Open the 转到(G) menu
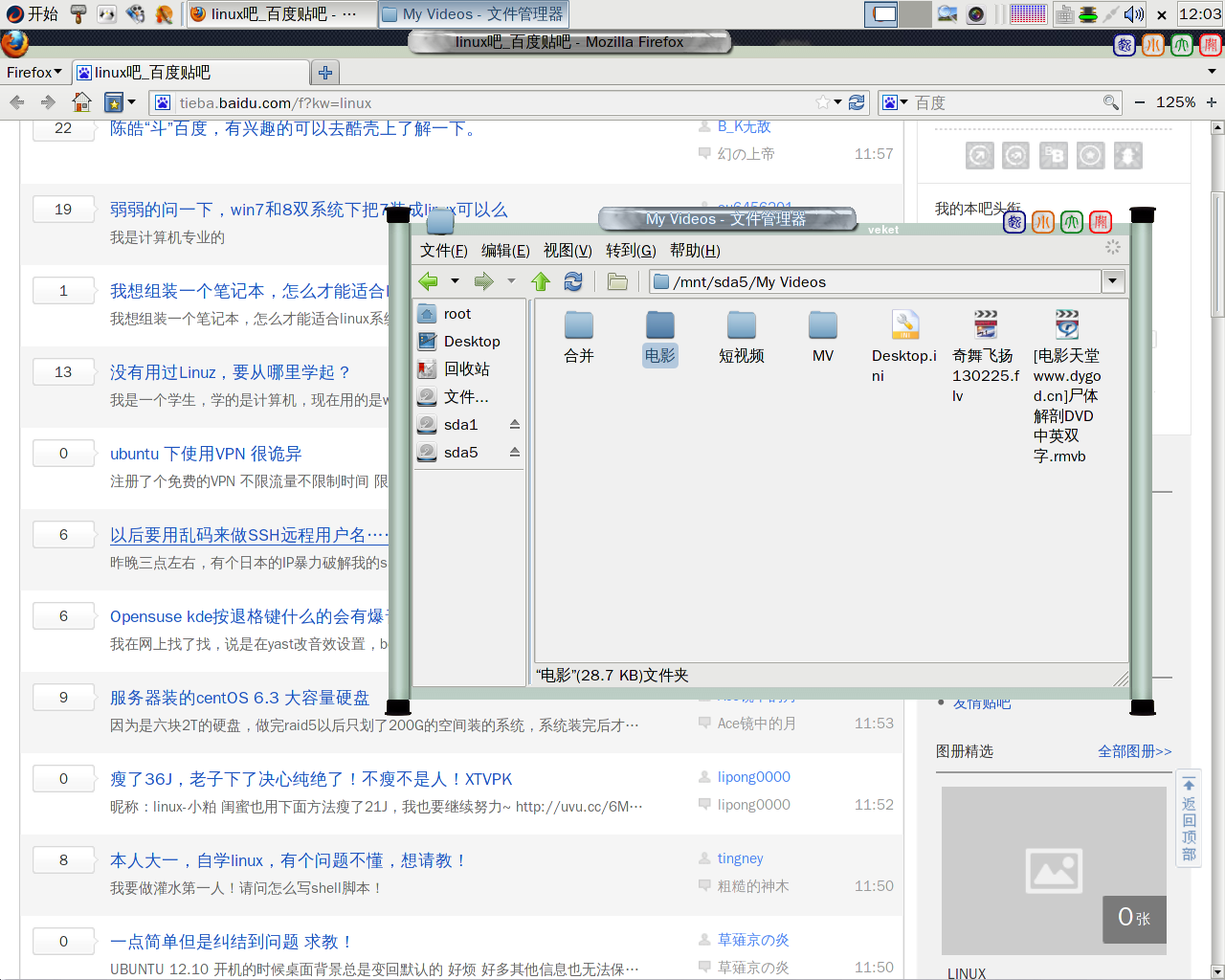1225x980 pixels. [631, 251]
